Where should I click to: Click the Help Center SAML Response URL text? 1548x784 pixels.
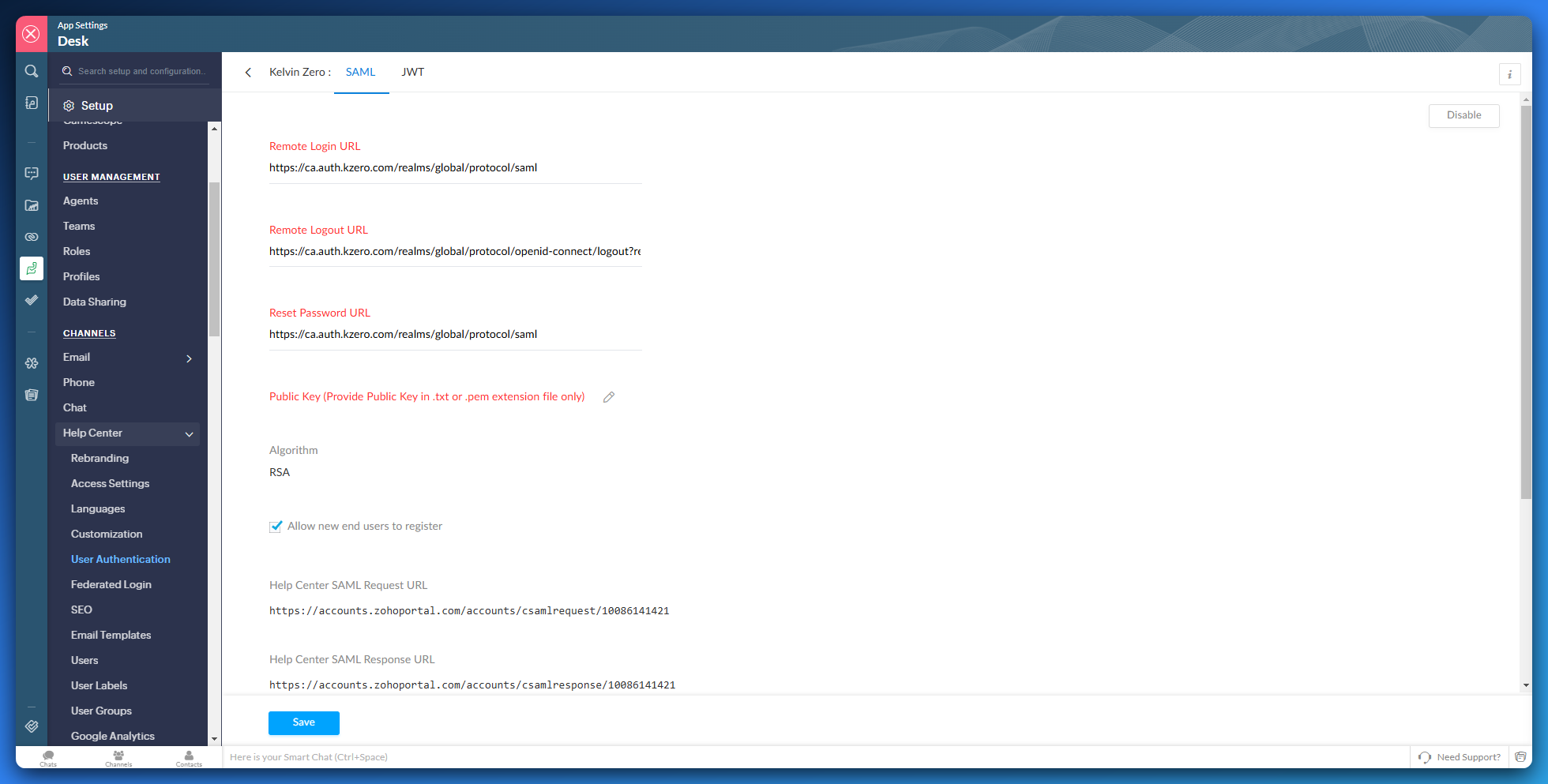(x=472, y=685)
